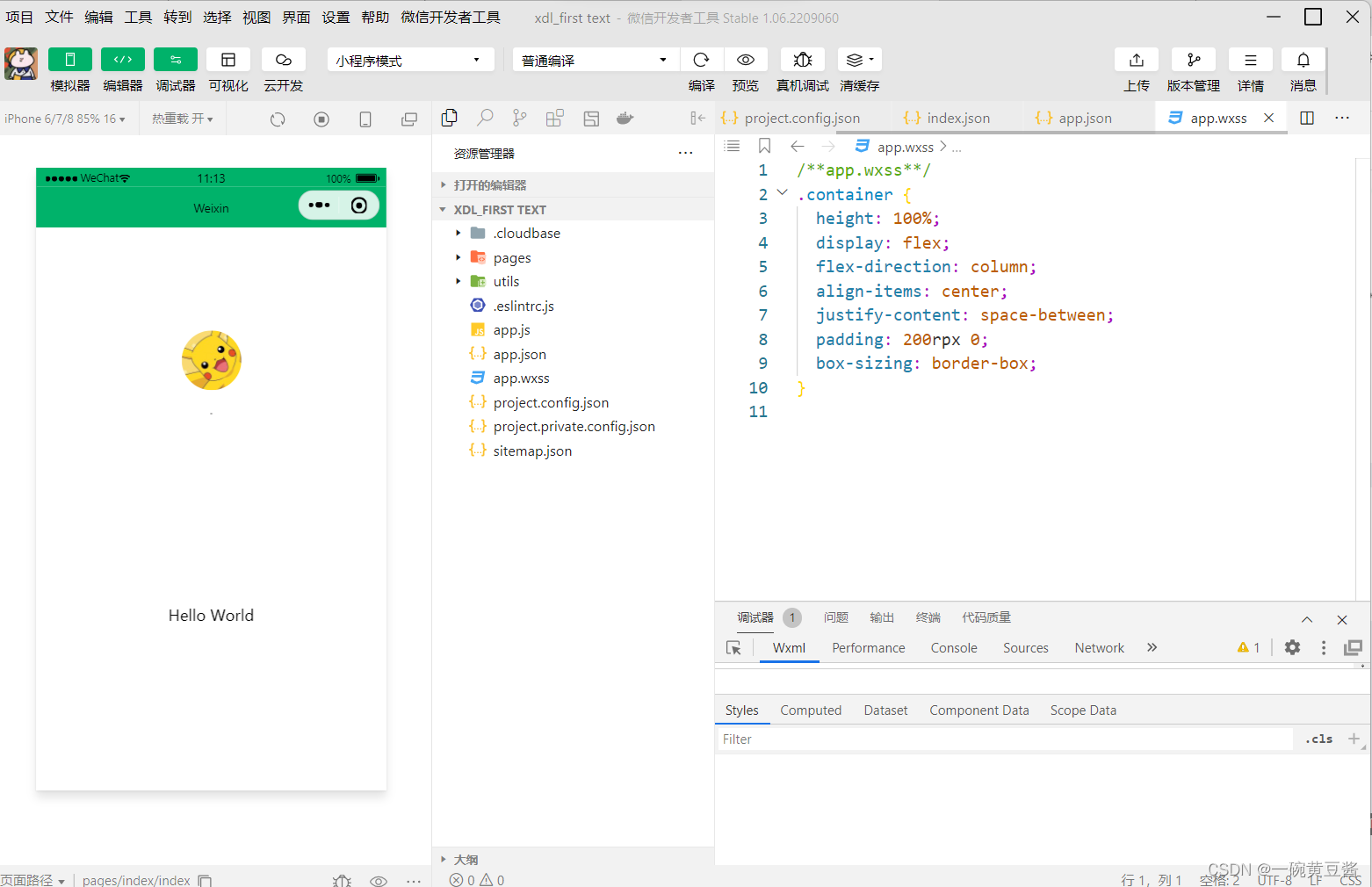
Task: Split the editor view
Action: [1307, 118]
